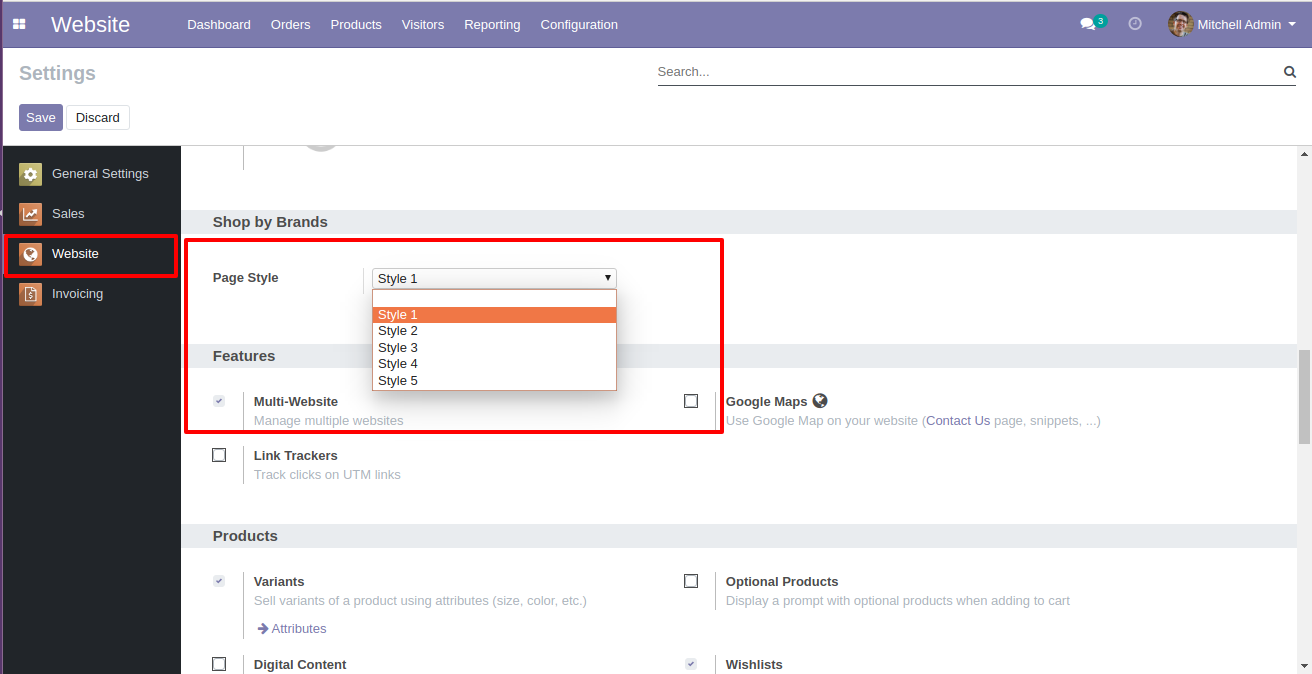
Task: Enable the Link Trackers checkbox
Action: click(x=219, y=455)
